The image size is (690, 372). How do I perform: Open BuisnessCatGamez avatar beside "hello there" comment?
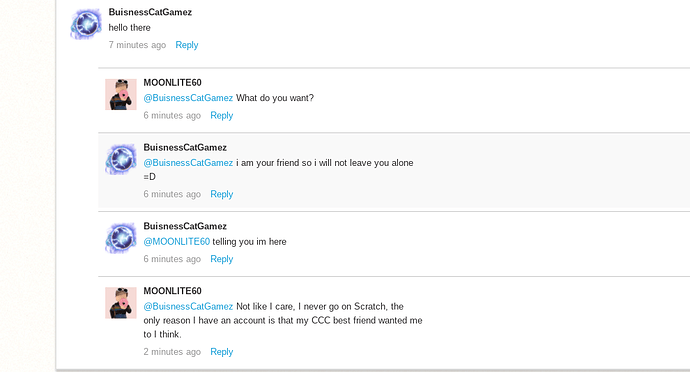(86, 24)
